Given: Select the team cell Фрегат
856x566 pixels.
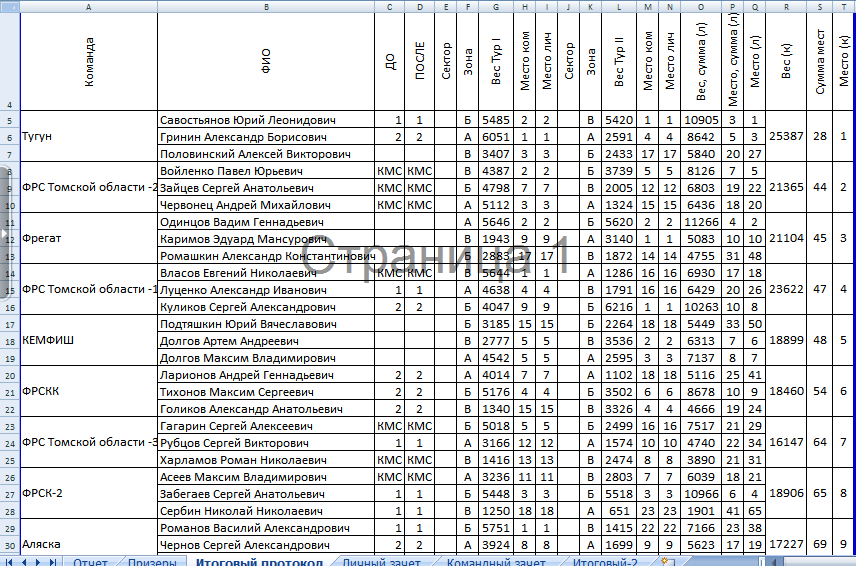Looking at the screenshot, I should (89, 239).
